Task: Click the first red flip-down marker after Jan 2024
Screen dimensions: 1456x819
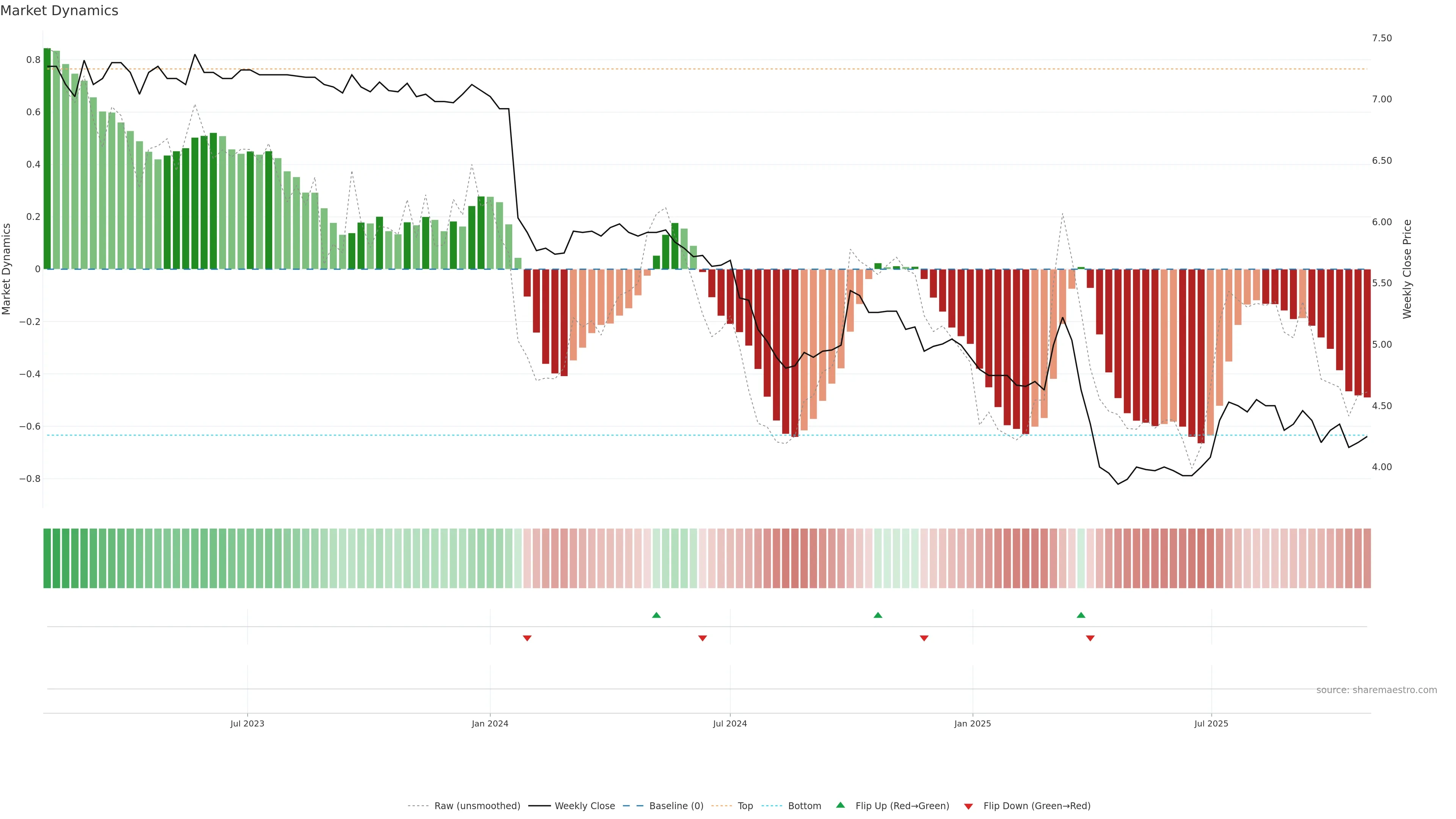Action: [527, 638]
